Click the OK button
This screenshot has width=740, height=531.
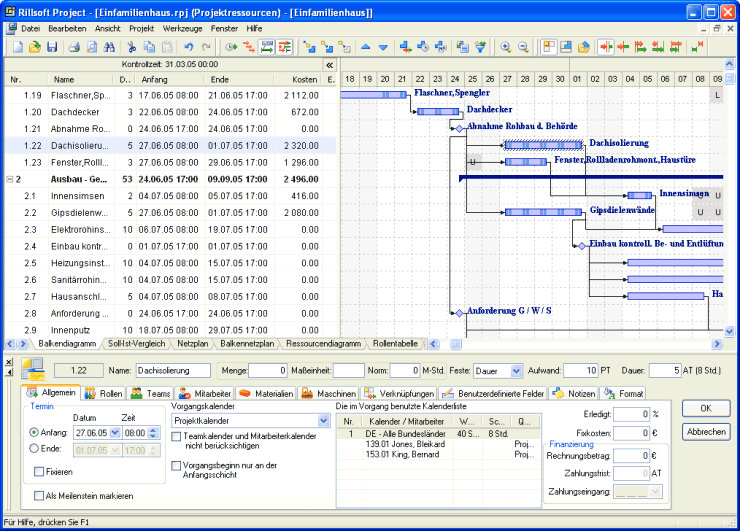coord(706,408)
